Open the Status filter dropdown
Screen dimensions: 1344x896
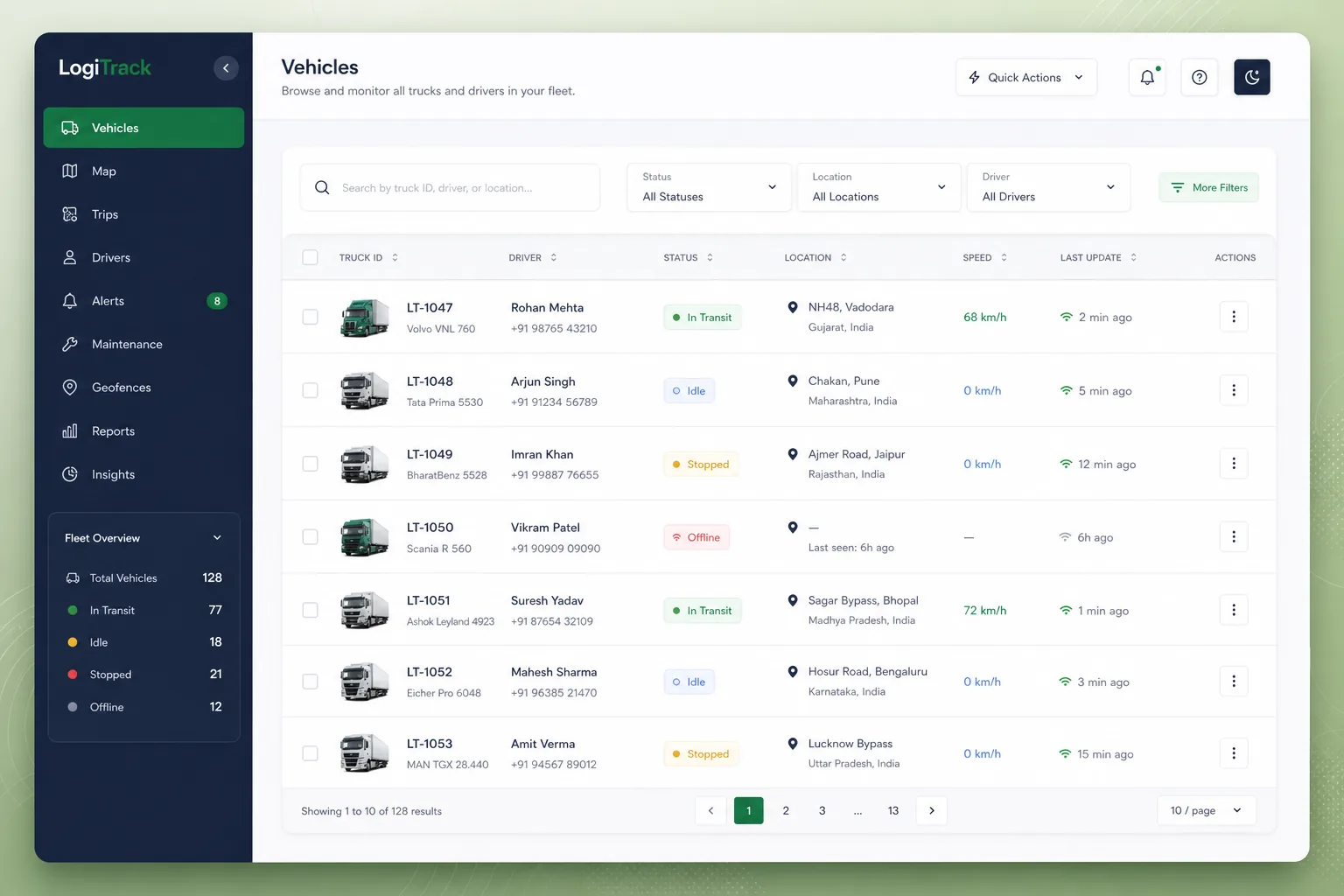[709, 187]
